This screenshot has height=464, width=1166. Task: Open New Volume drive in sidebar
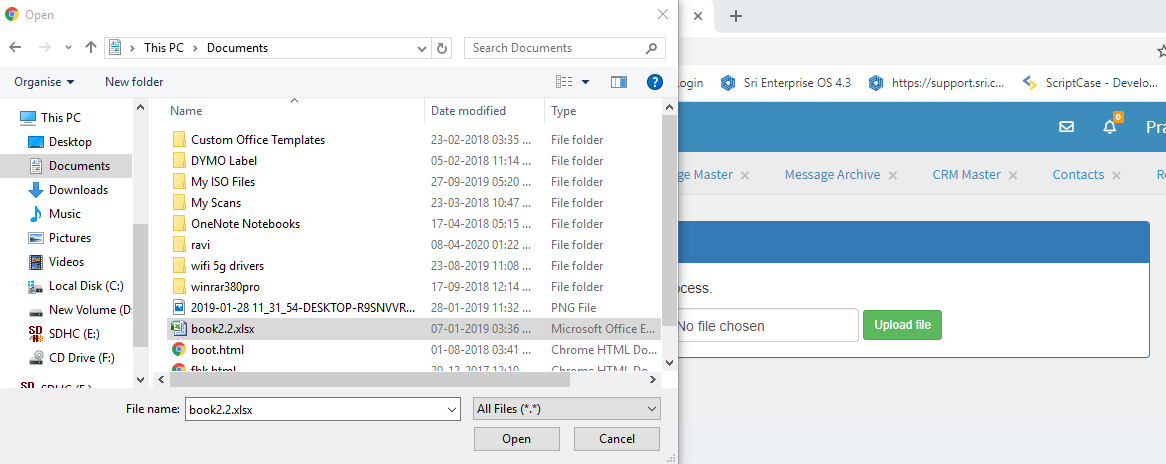pos(80,309)
